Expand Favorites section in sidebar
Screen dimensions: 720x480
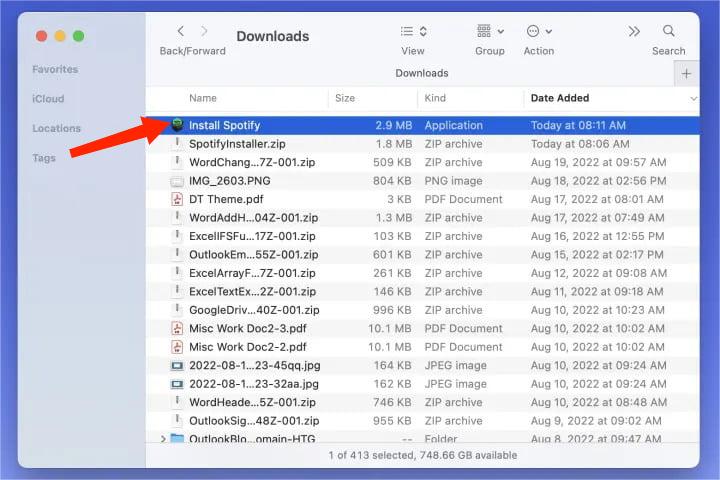pyautogui.click(x=55, y=69)
